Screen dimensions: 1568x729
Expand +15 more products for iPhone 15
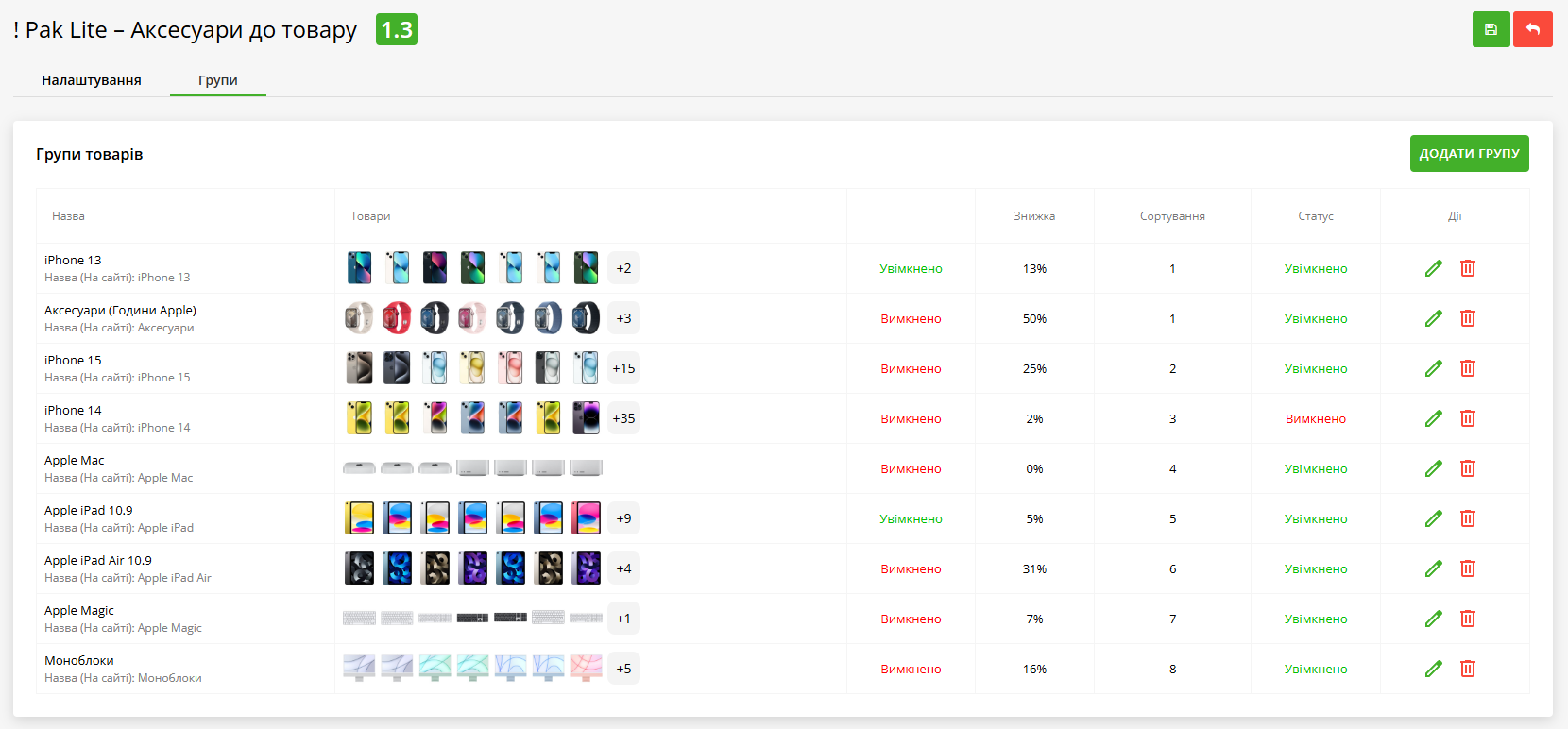pyautogui.click(x=623, y=368)
